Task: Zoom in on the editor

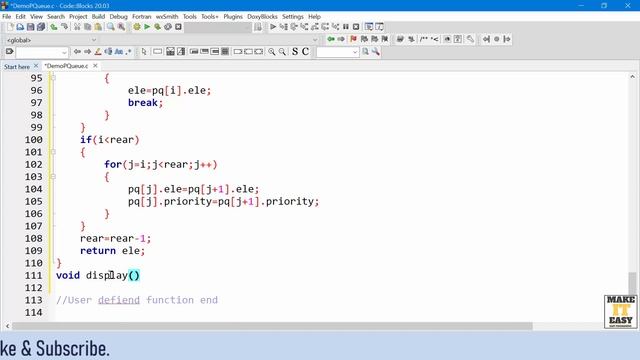Action: [271, 52]
